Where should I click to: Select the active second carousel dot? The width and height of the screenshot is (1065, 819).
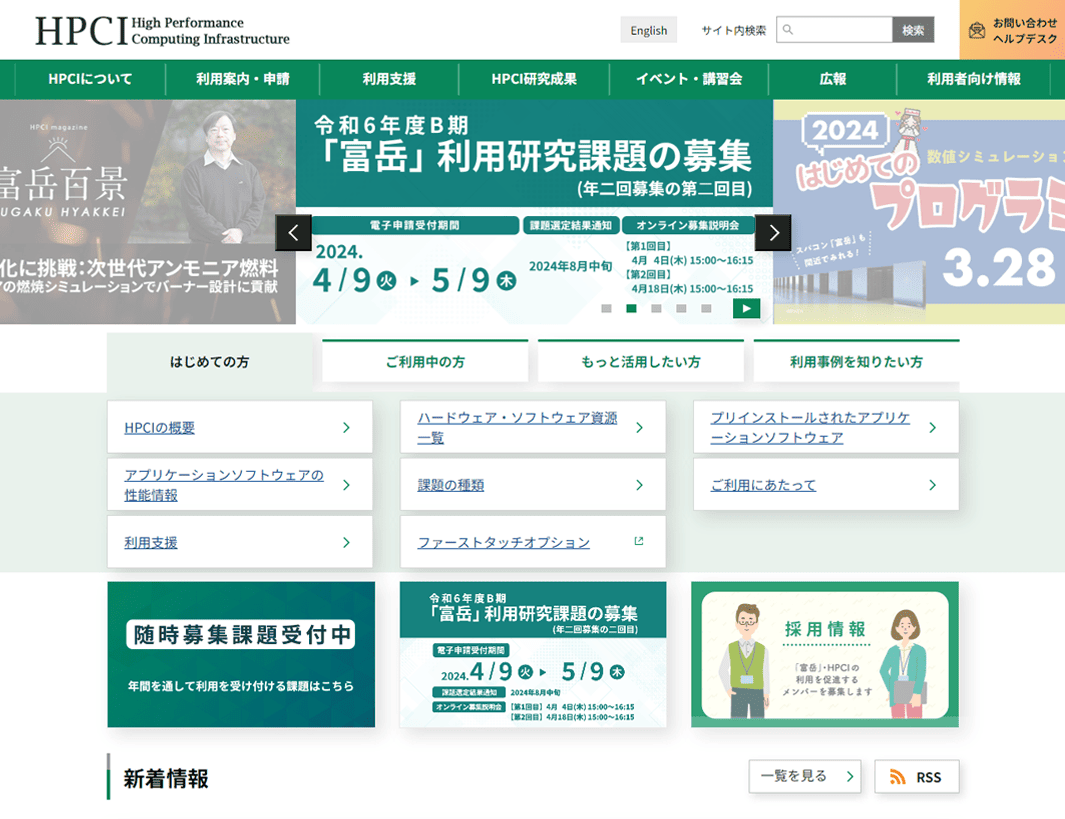[632, 308]
